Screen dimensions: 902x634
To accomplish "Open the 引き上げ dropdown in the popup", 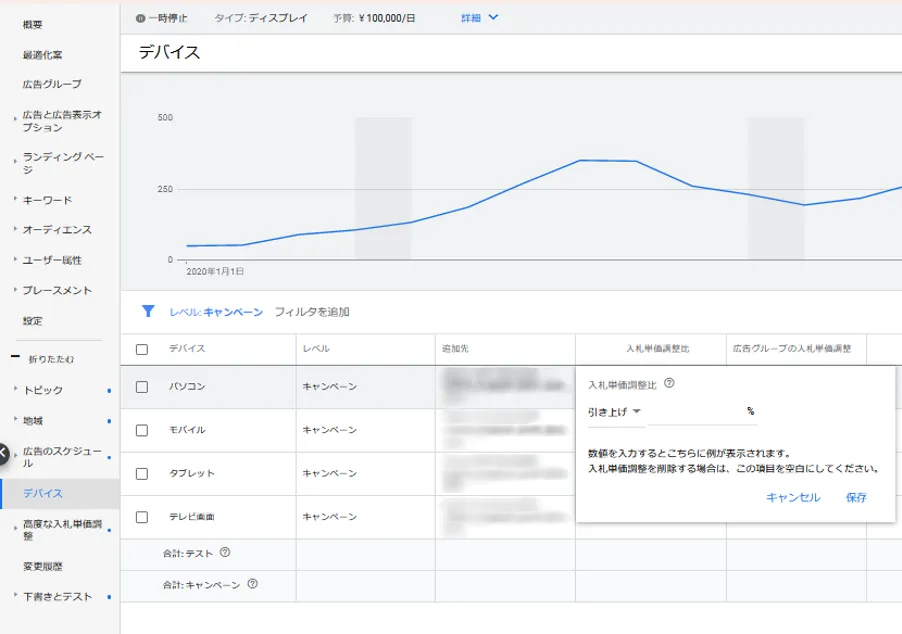I will pos(614,412).
